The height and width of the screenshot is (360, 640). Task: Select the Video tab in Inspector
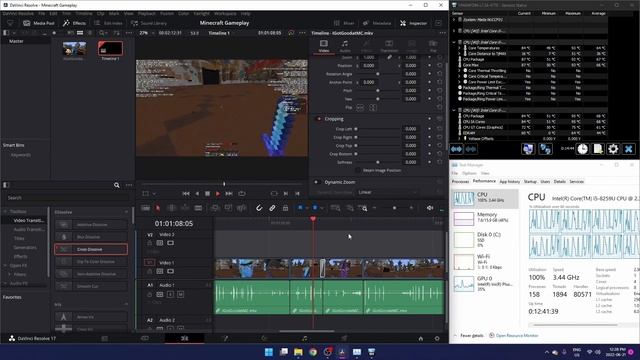click(324, 46)
